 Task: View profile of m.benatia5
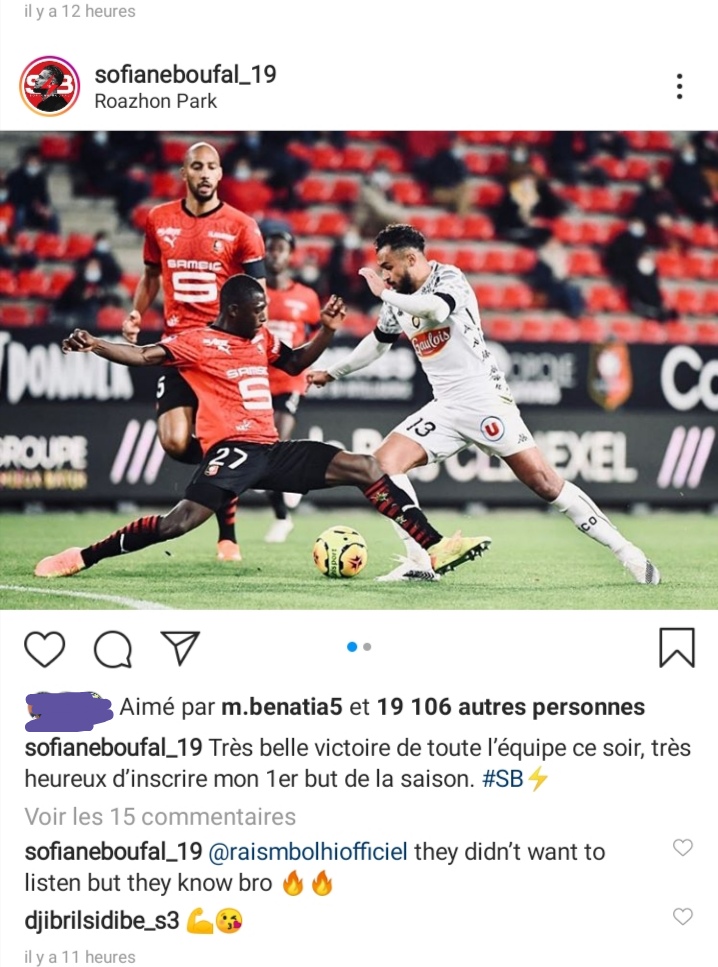pyautogui.click(x=281, y=707)
